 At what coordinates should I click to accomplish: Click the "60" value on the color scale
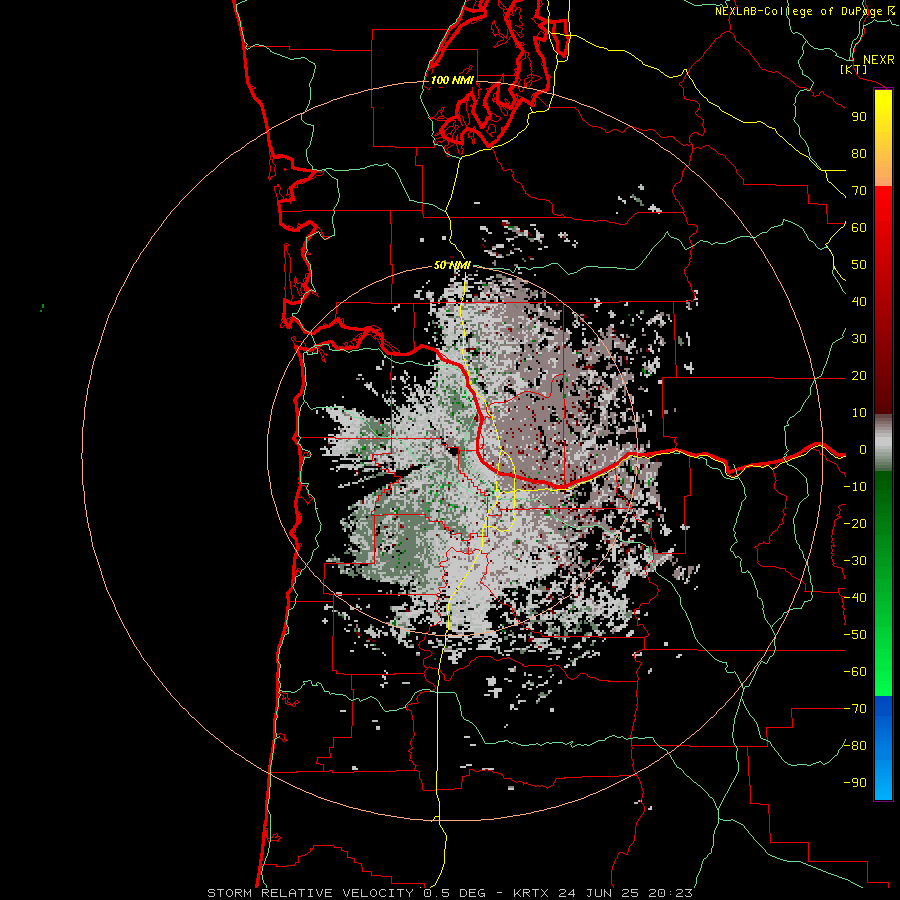pyautogui.click(x=859, y=228)
